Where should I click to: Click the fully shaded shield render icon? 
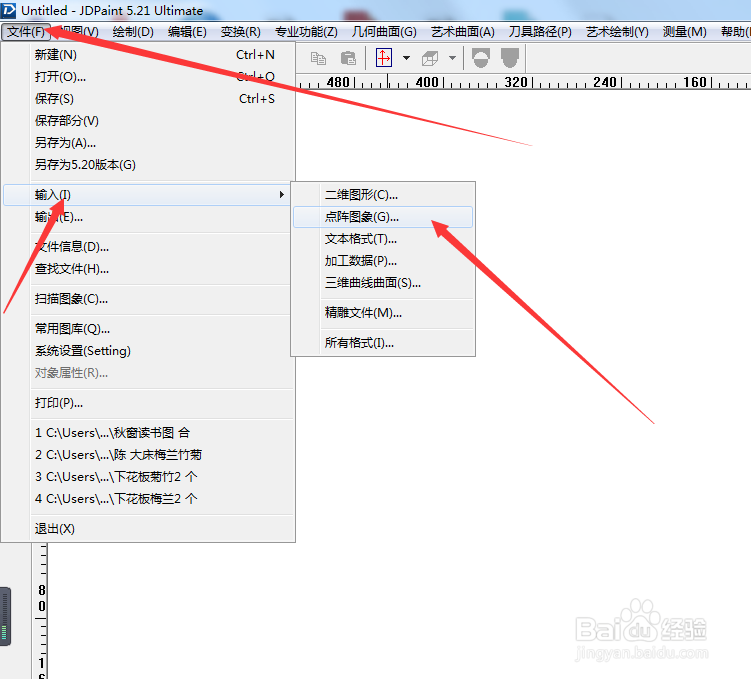point(510,58)
